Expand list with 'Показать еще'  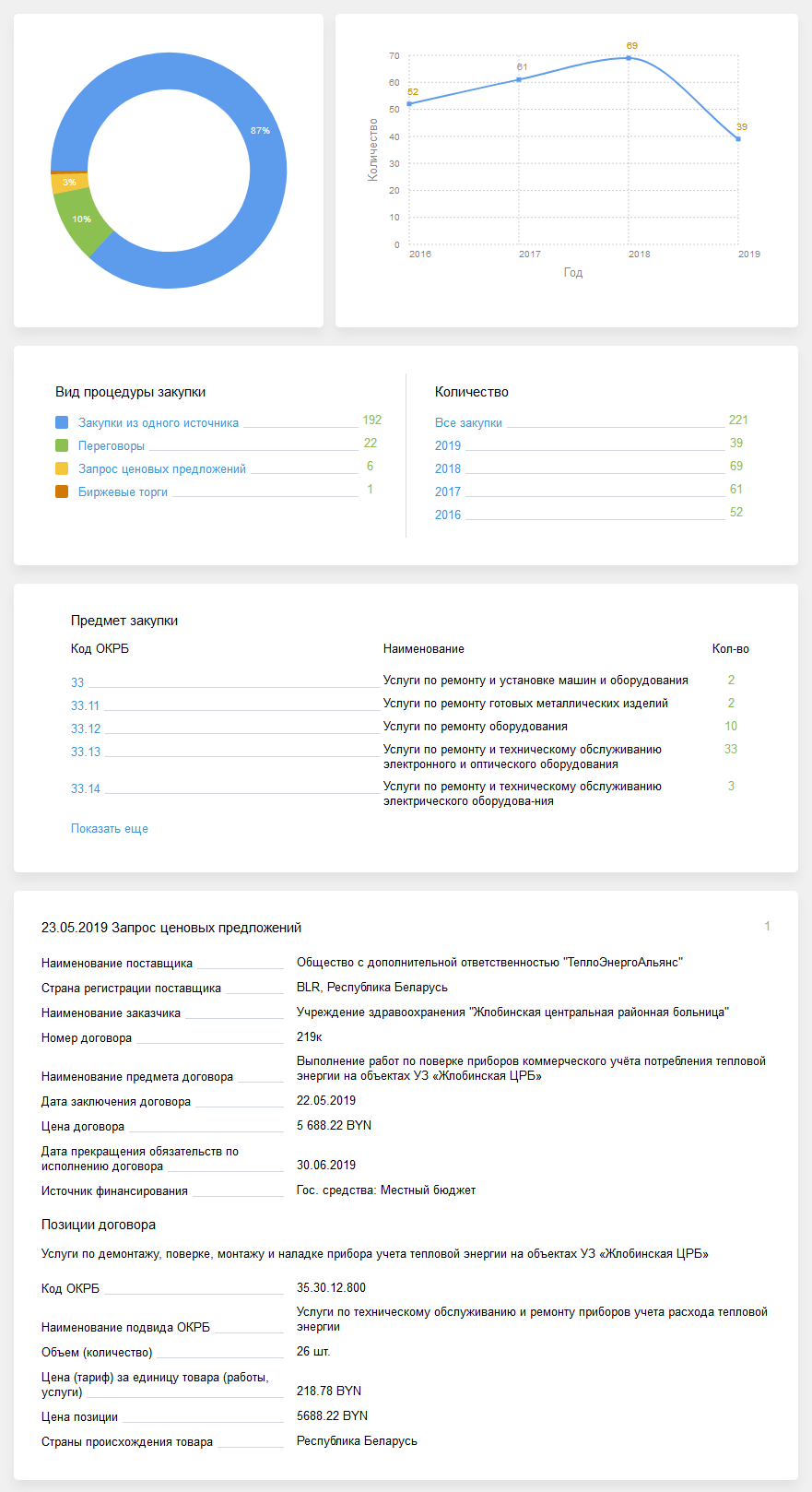coord(110,829)
